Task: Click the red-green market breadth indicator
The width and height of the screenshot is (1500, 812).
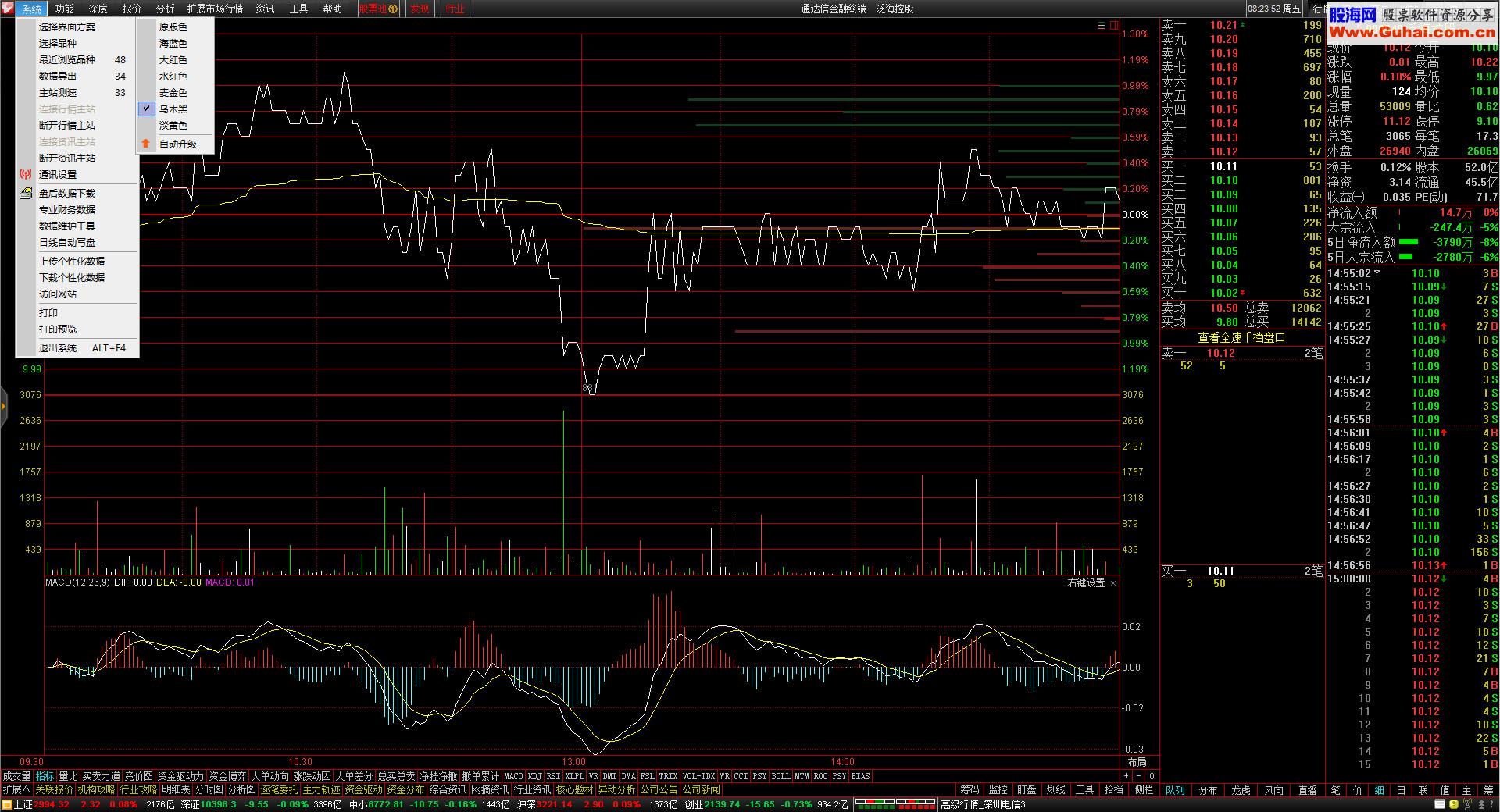Action: [x=895, y=804]
